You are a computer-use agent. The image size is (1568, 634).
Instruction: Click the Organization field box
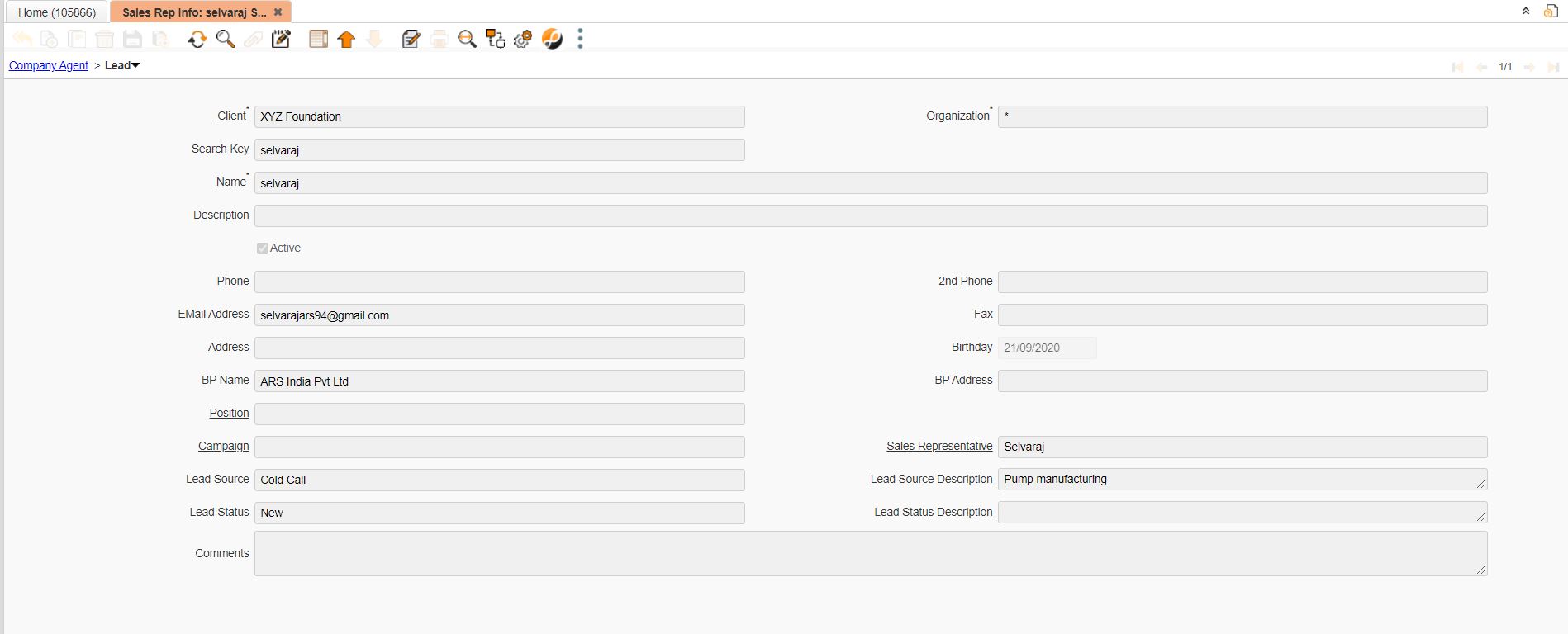click(x=1243, y=116)
